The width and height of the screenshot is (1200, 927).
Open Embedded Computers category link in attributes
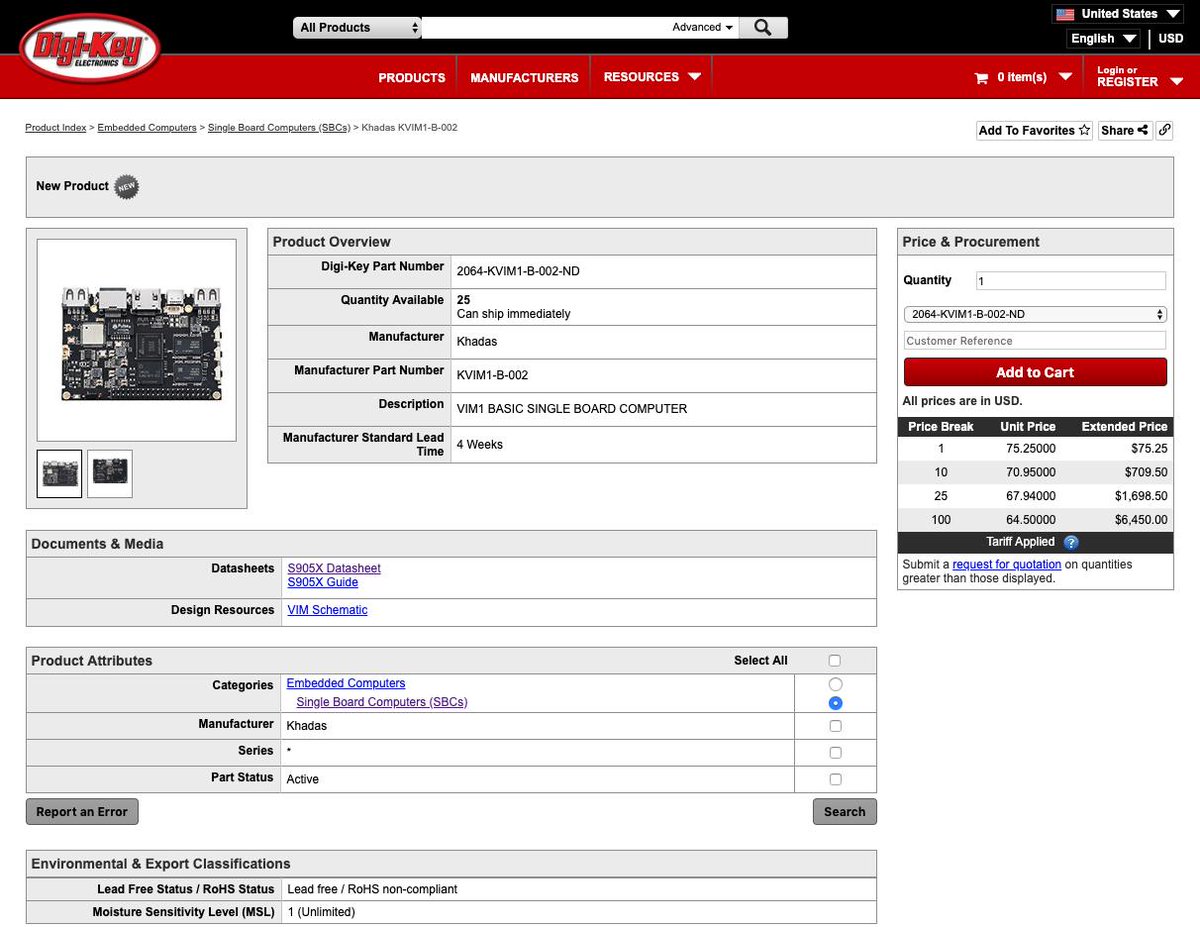click(346, 683)
